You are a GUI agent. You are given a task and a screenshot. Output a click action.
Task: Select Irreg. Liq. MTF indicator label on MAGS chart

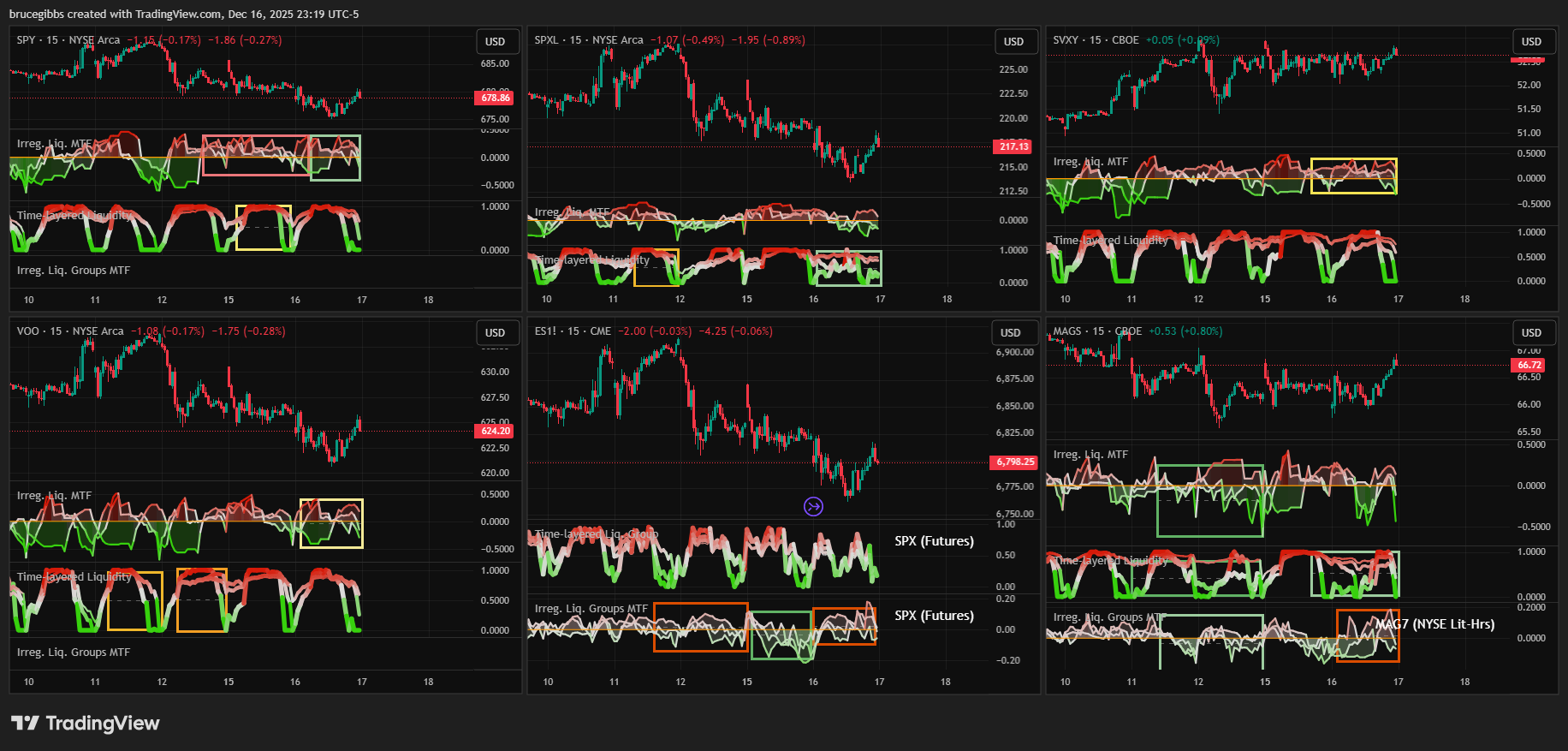tap(1090, 455)
